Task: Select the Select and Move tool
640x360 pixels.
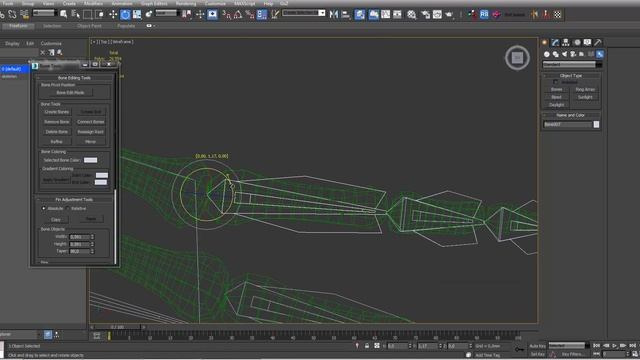Action: click(x=113, y=15)
